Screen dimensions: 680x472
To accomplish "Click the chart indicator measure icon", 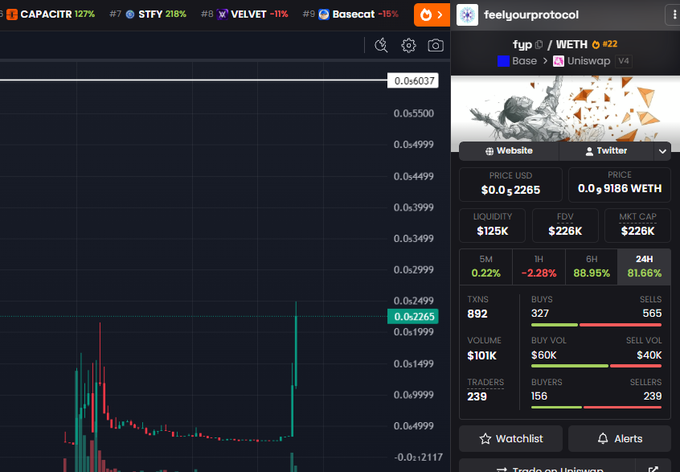I will click(381, 45).
